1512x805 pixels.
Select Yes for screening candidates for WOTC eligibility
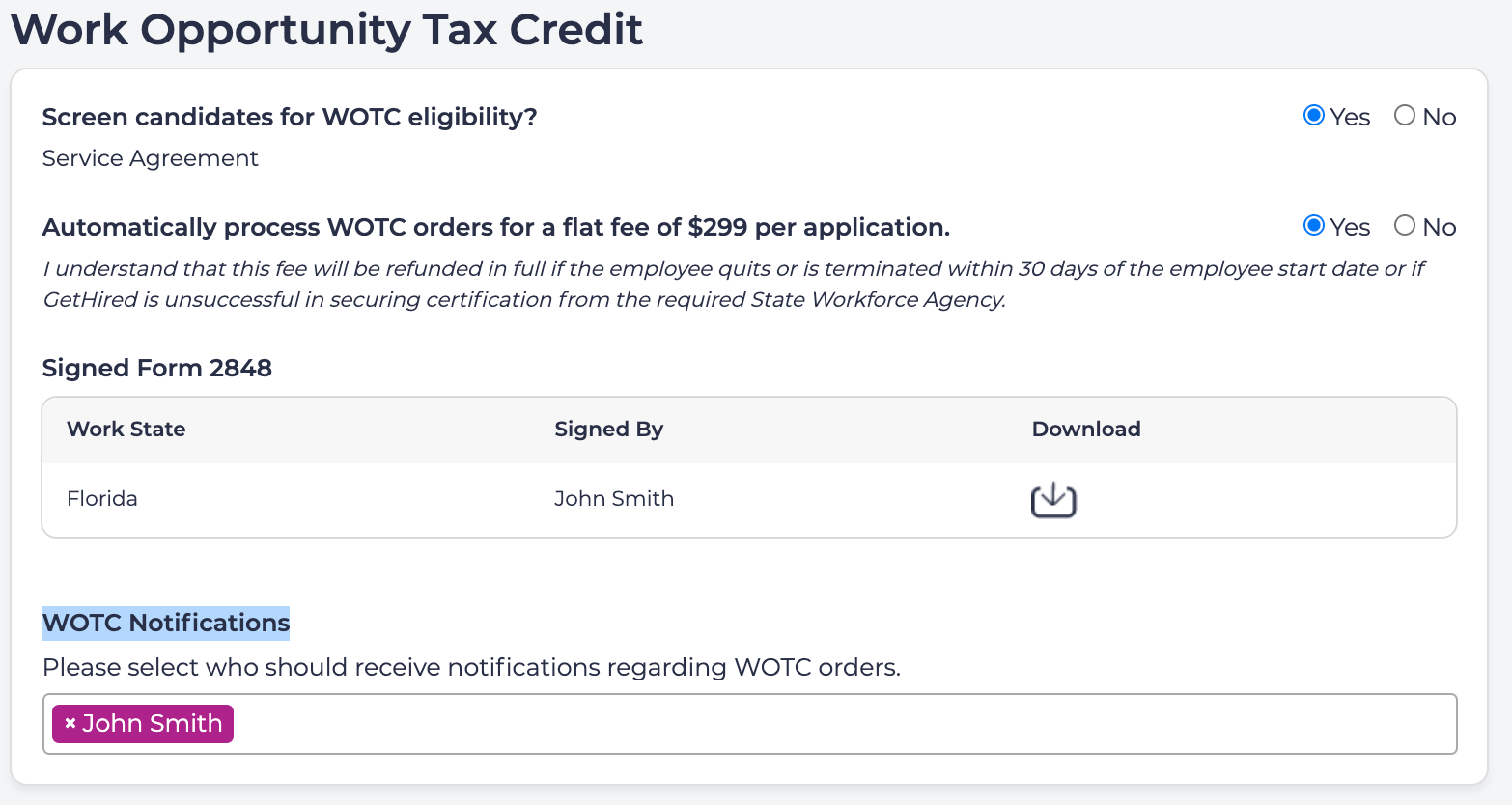coord(1313,116)
